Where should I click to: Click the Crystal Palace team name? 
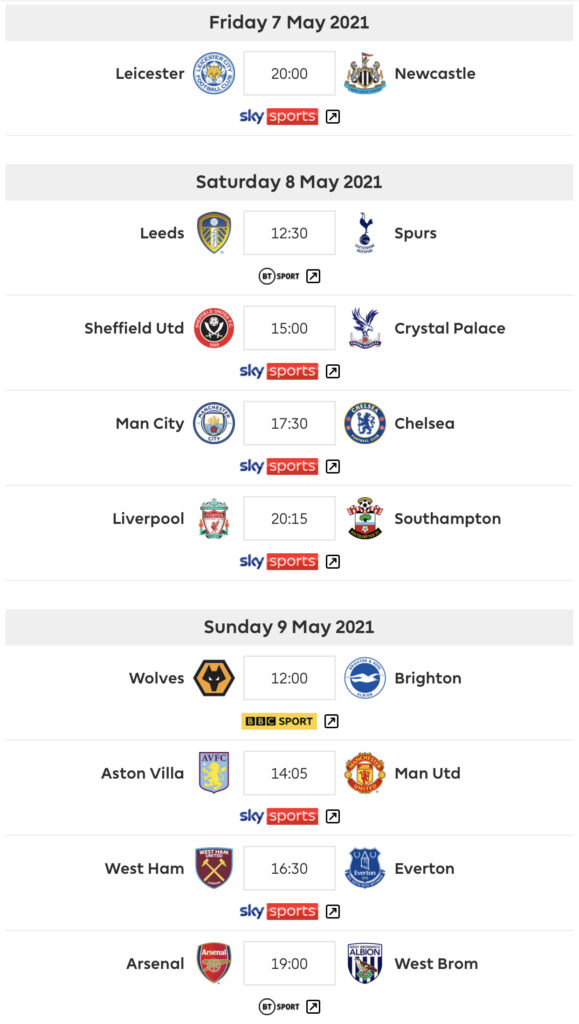tap(450, 328)
